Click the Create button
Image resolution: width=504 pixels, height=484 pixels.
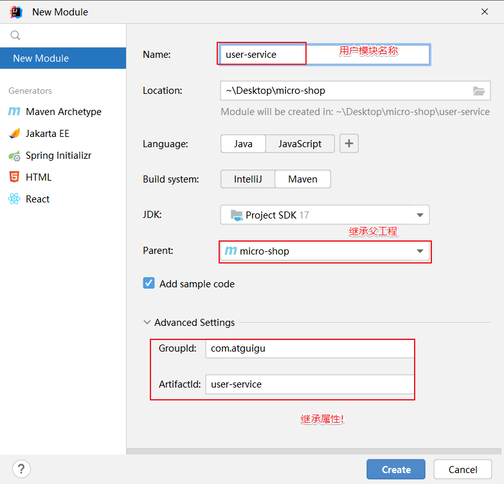click(396, 469)
